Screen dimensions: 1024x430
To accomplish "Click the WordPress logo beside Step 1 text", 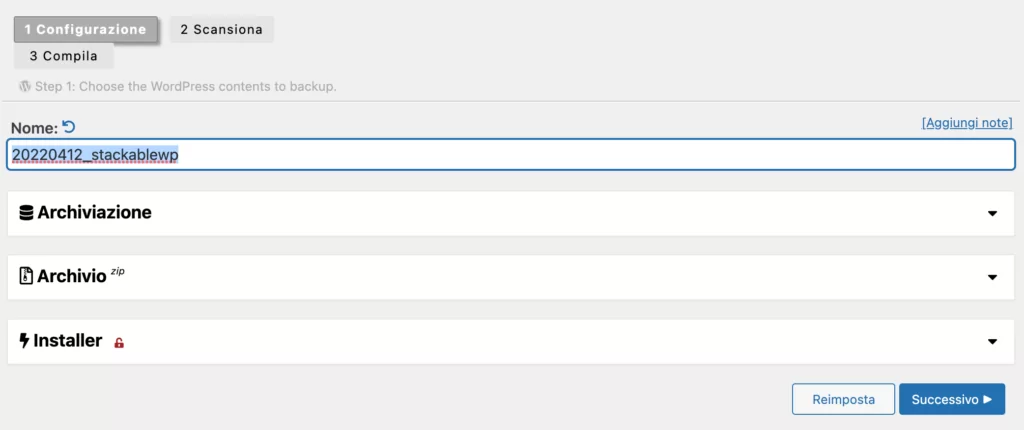I will point(25,86).
